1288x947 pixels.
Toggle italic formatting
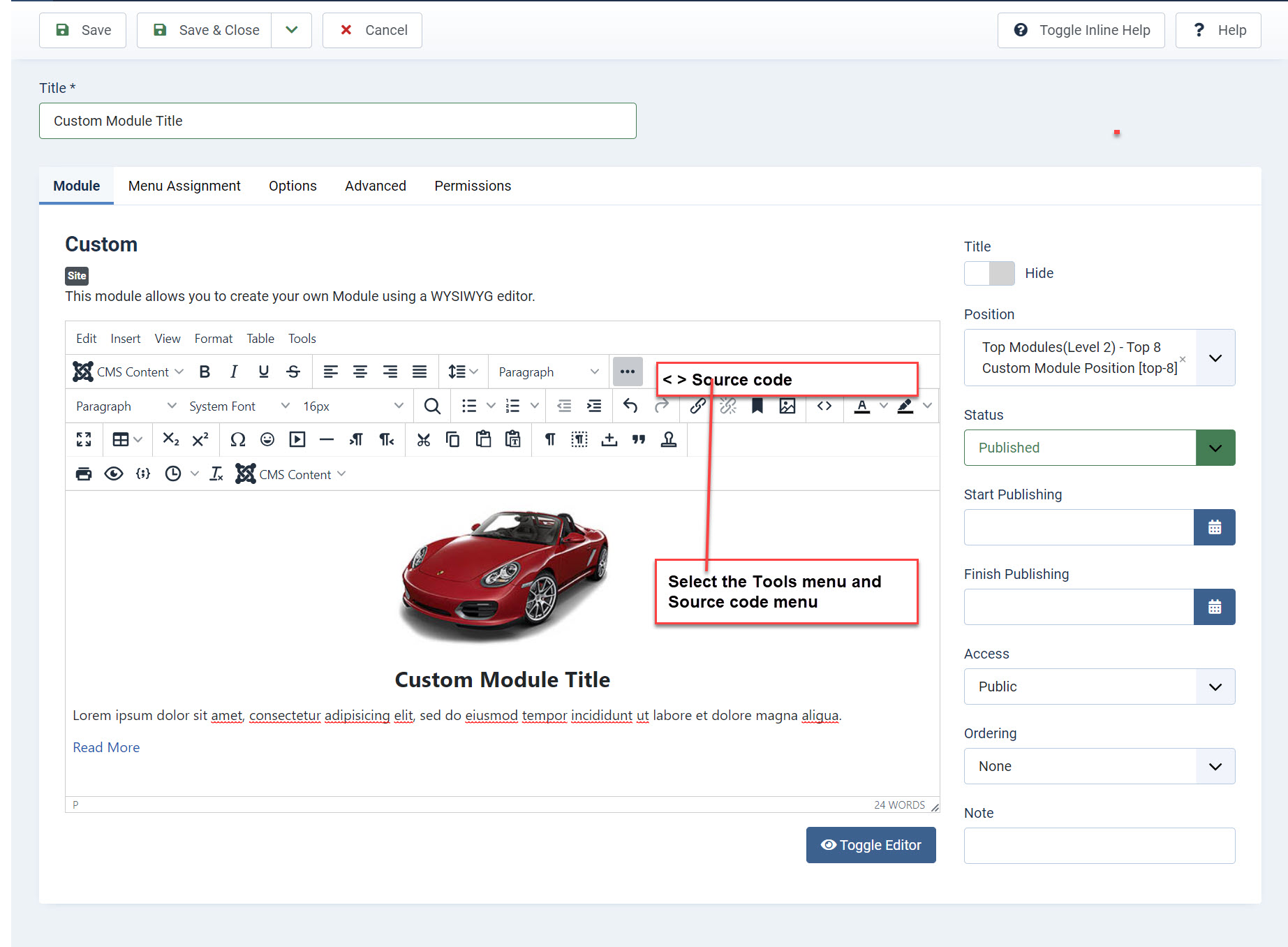pyautogui.click(x=234, y=372)
